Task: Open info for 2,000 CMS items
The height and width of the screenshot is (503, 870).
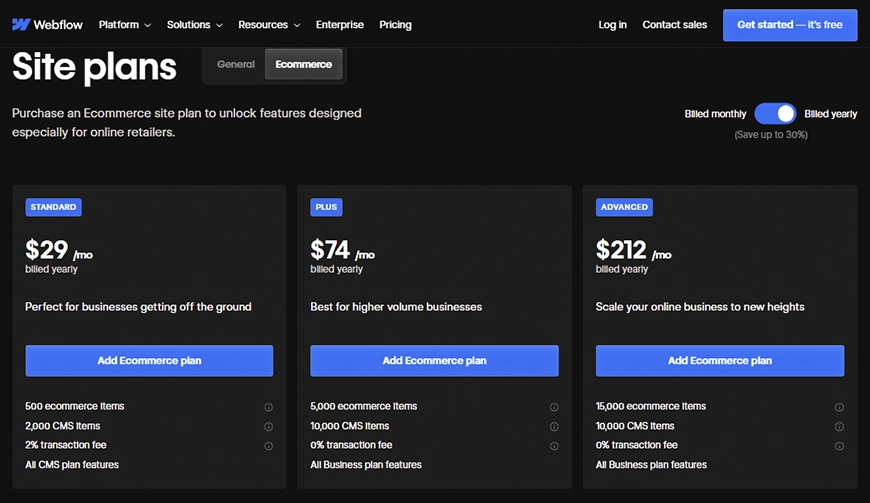Action: [269, 426]
